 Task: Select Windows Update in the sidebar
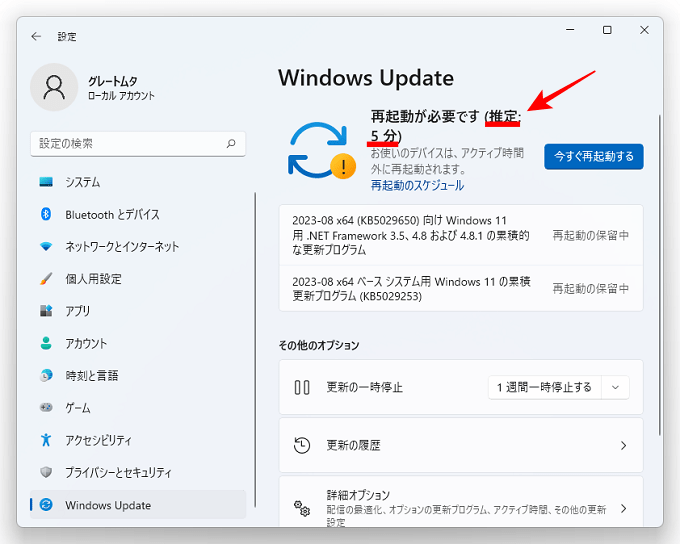point(138,505)
